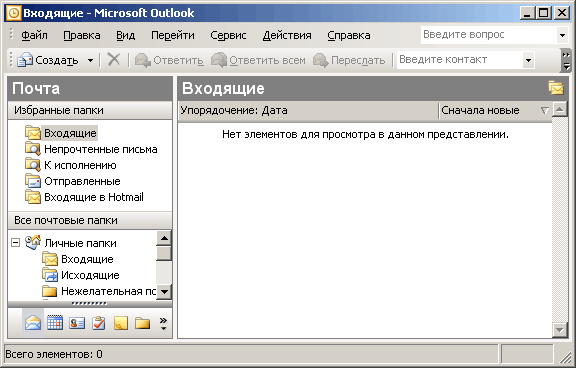Click inside the Введите вопрос field

(489, 35)
